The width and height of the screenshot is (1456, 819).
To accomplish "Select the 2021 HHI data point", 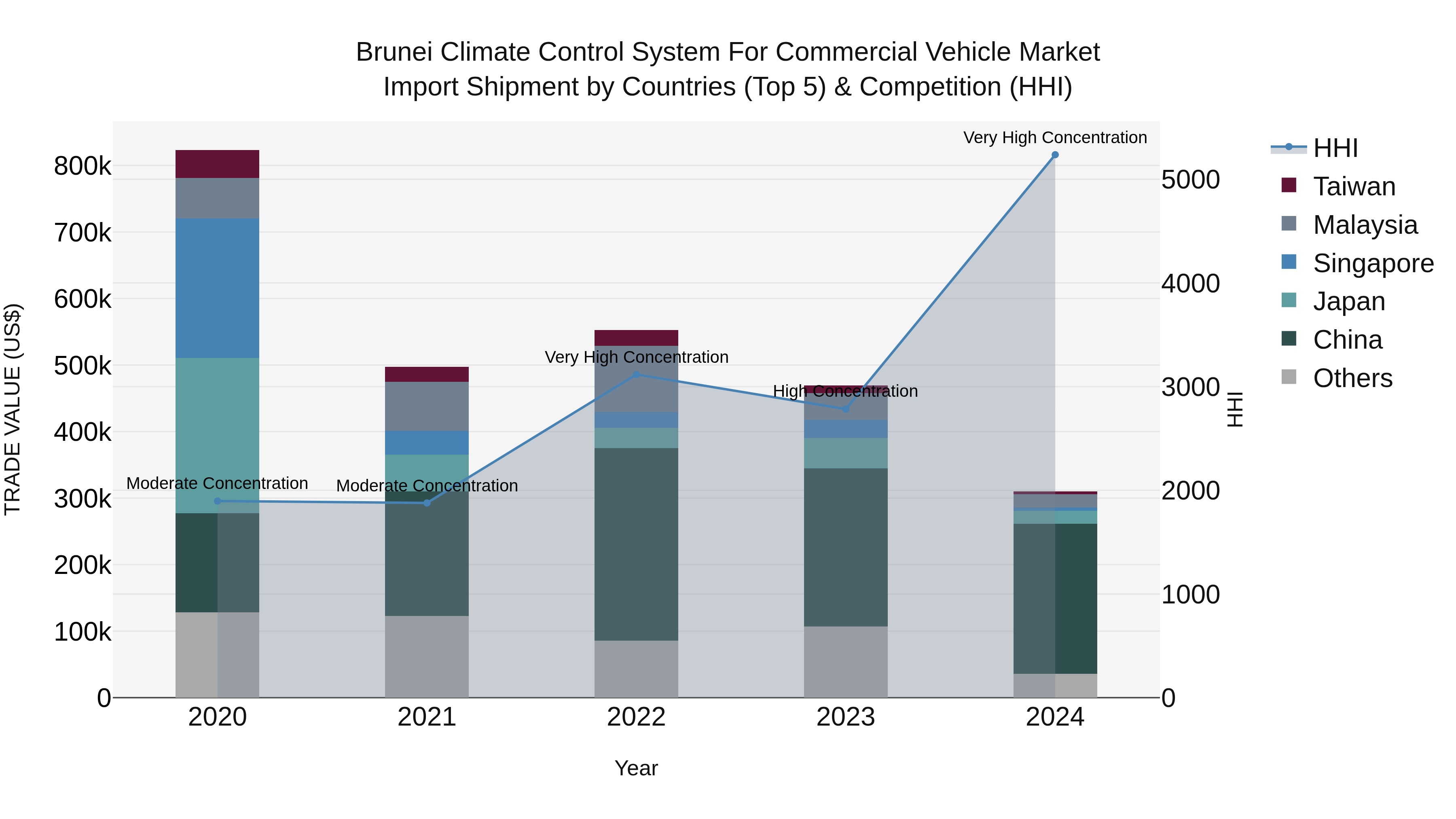I will pos(427,503).
